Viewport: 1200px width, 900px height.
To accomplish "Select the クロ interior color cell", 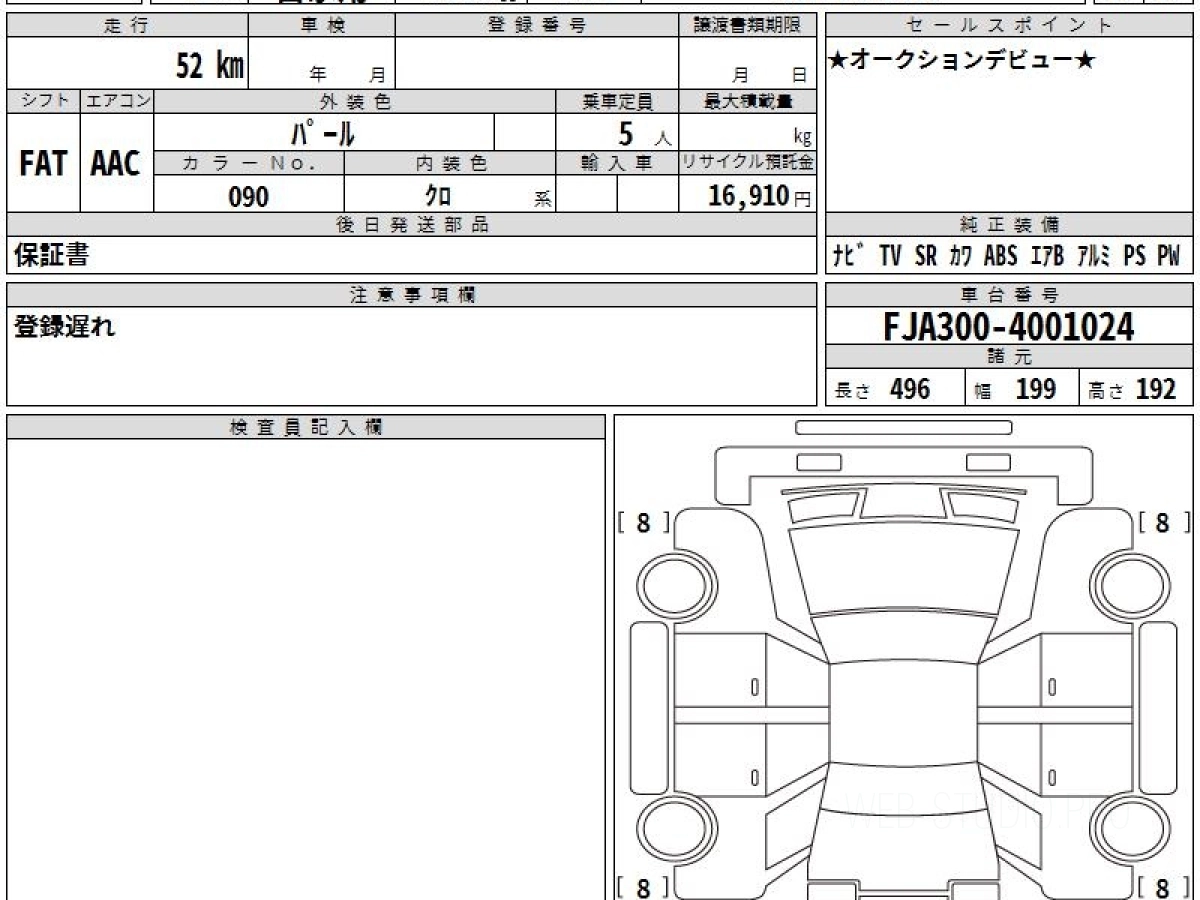I will [450, 197].
